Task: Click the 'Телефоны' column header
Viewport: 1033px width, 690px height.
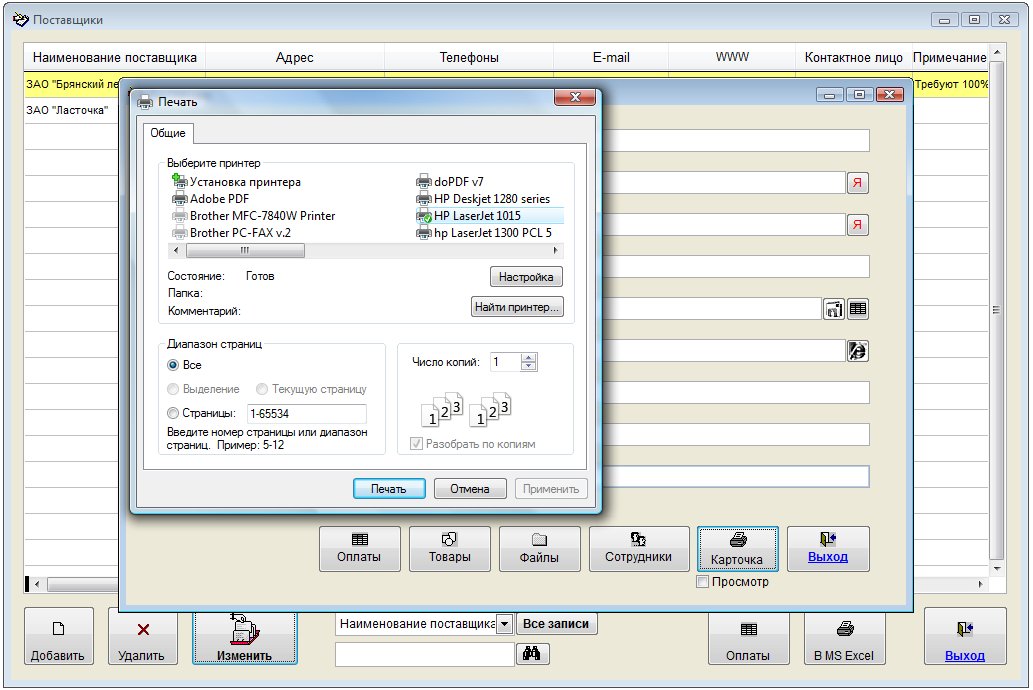Action: pyautogui.click(x=469, y=58)
